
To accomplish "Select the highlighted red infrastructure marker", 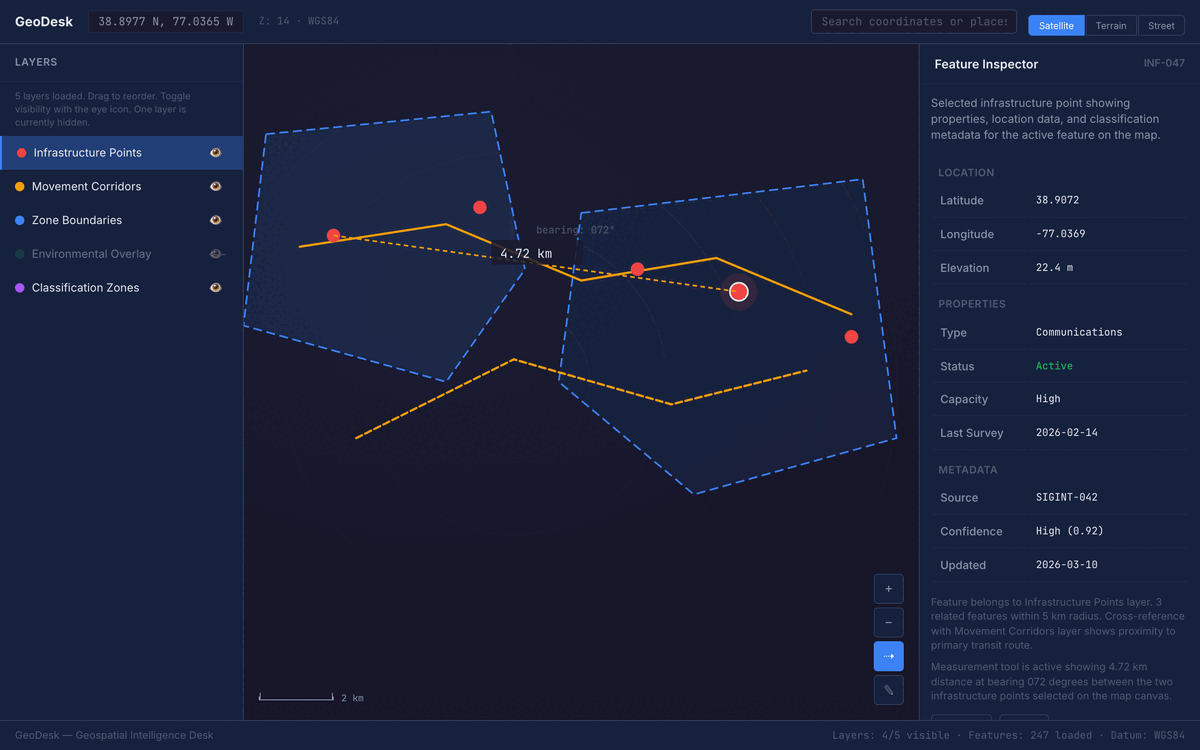I will tap(738, 291).
